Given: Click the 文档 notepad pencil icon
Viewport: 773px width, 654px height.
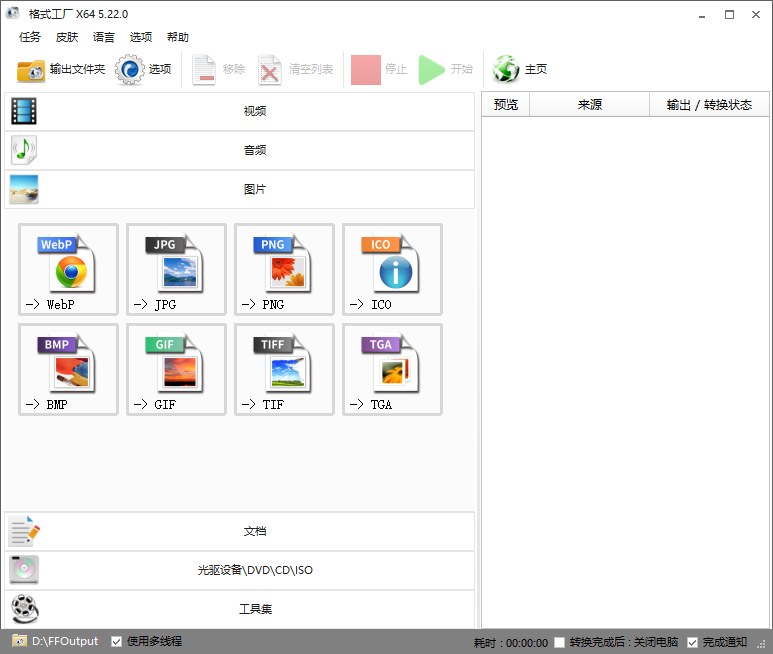Looking at the screenshot, I should 24,531.
